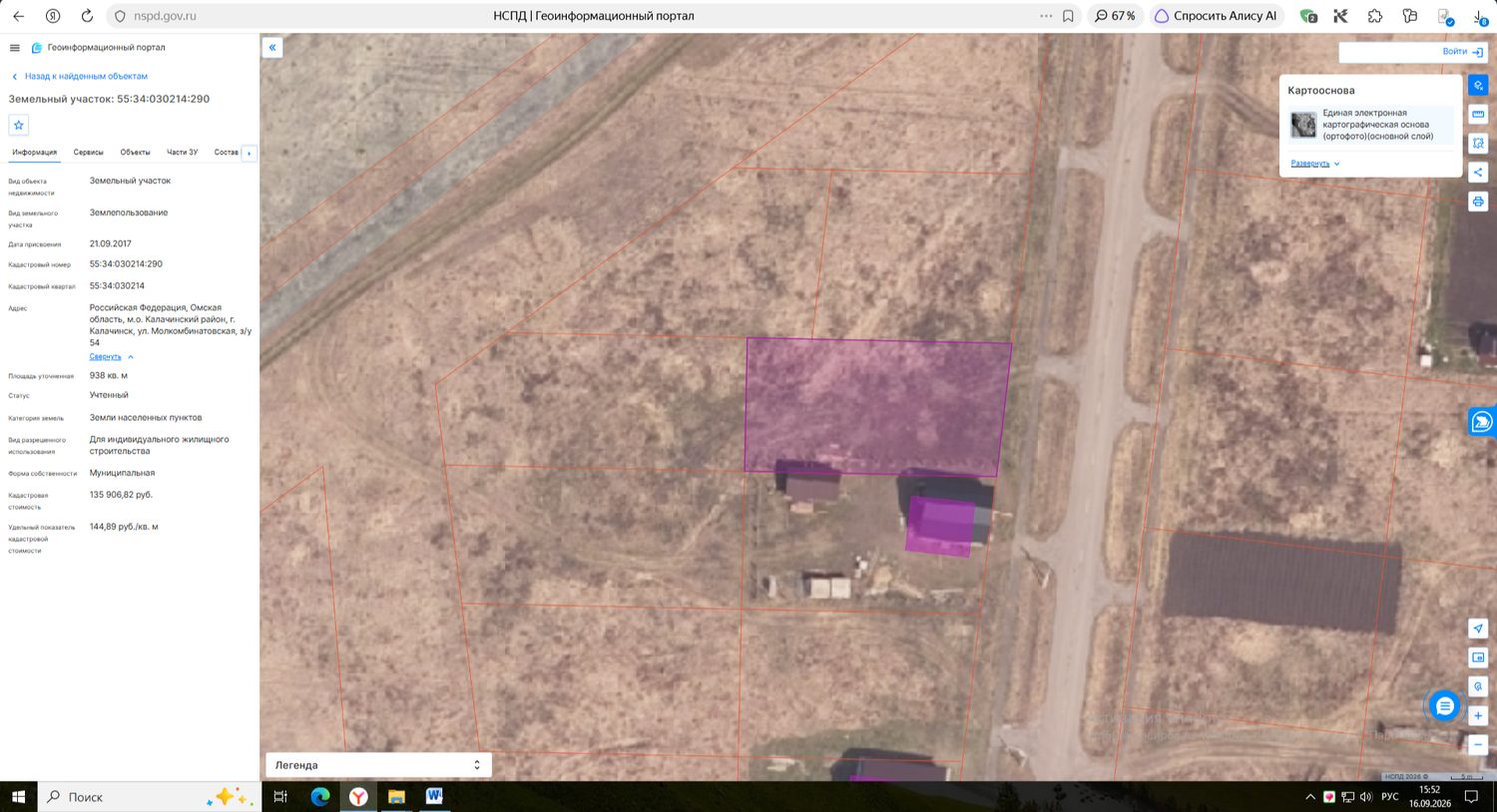Open File Explorer from the taskbar
1497x812 pixels.
point(396,797)
